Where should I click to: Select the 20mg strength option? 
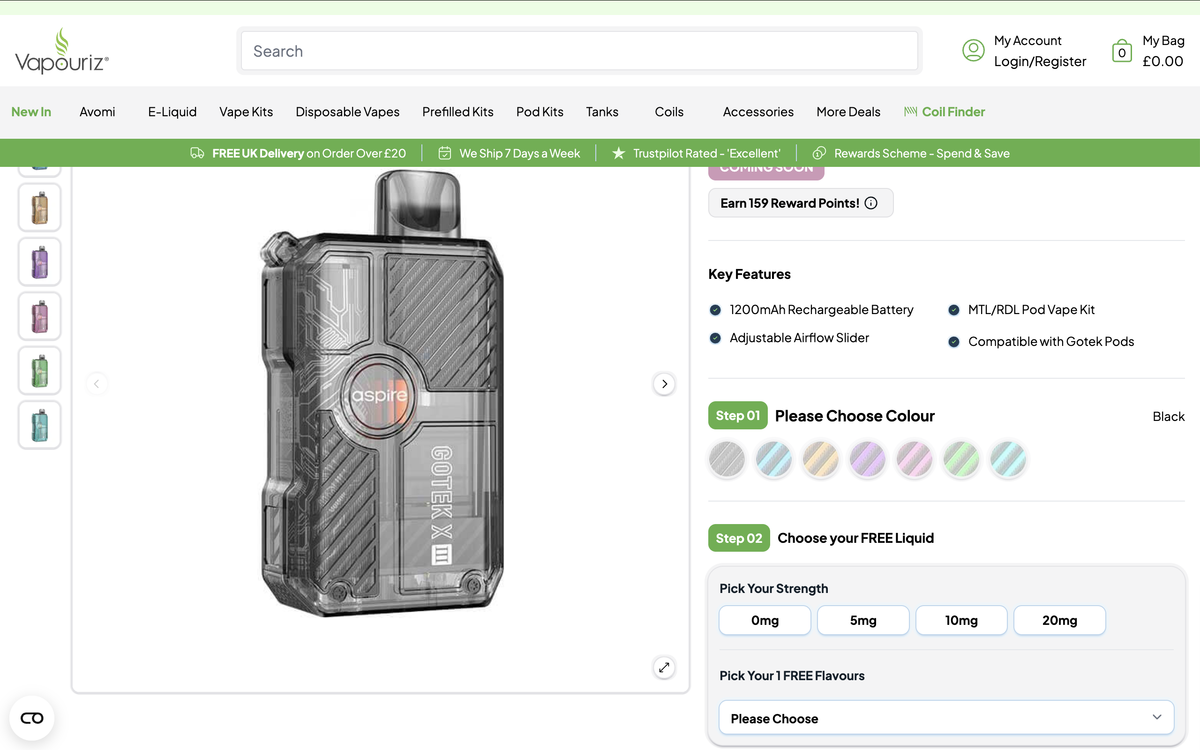coord(1060,620)
